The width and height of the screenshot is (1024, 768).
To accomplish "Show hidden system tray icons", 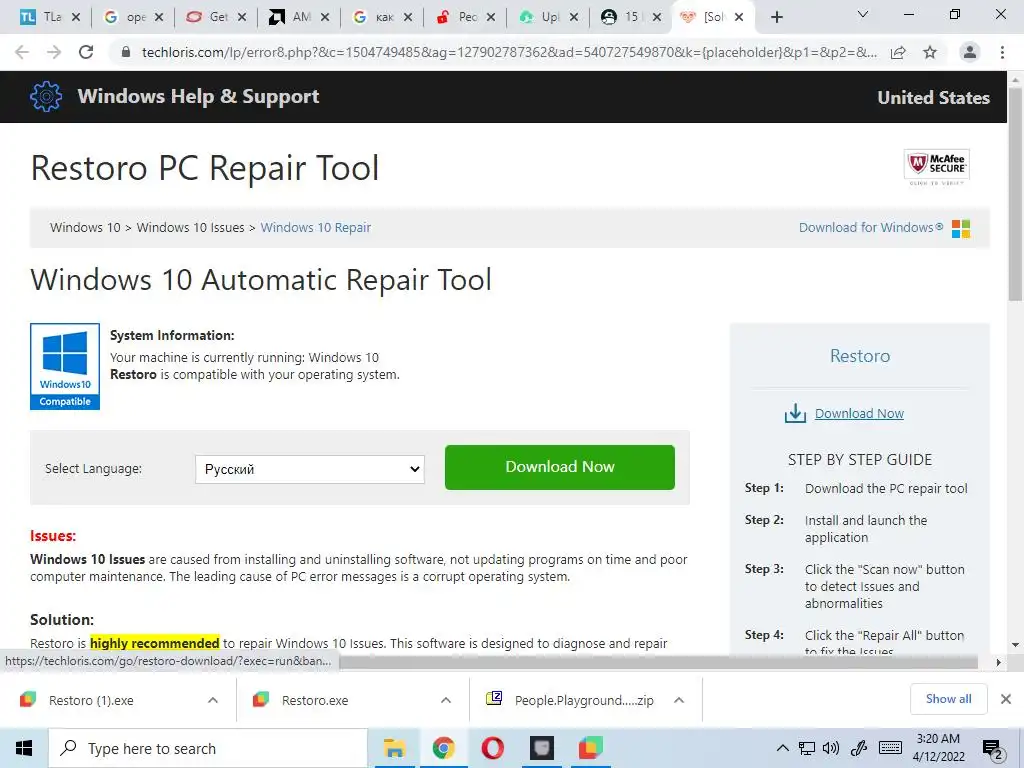I will [x=782, y=748].
